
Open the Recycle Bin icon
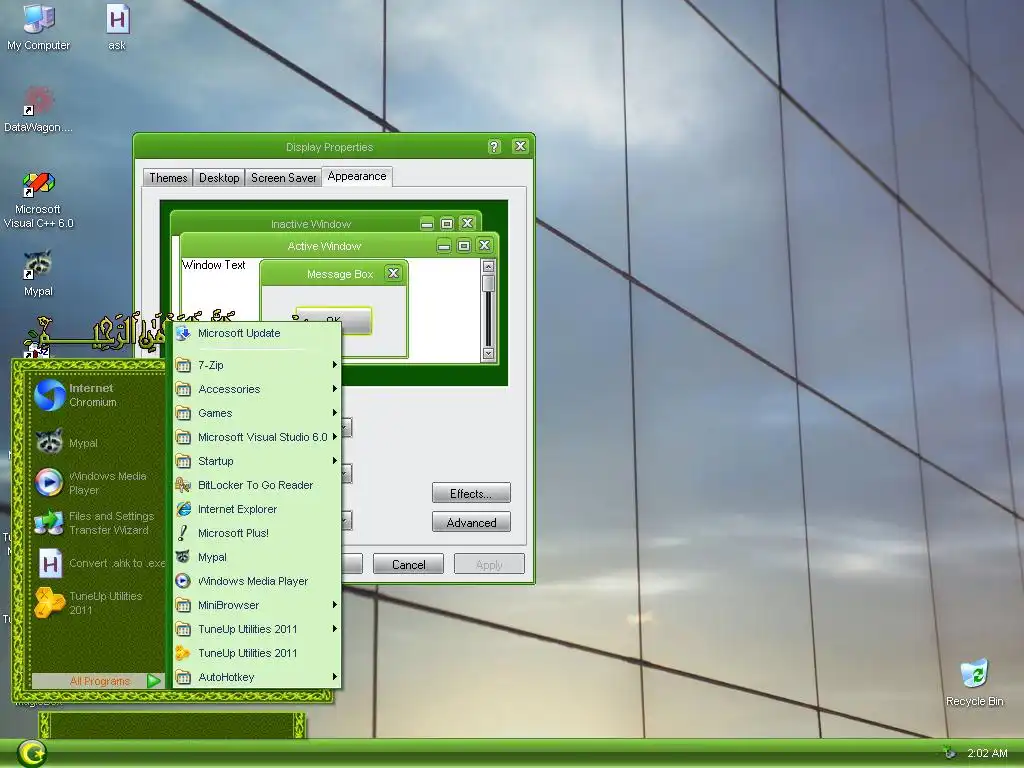(x=974, y=683)
